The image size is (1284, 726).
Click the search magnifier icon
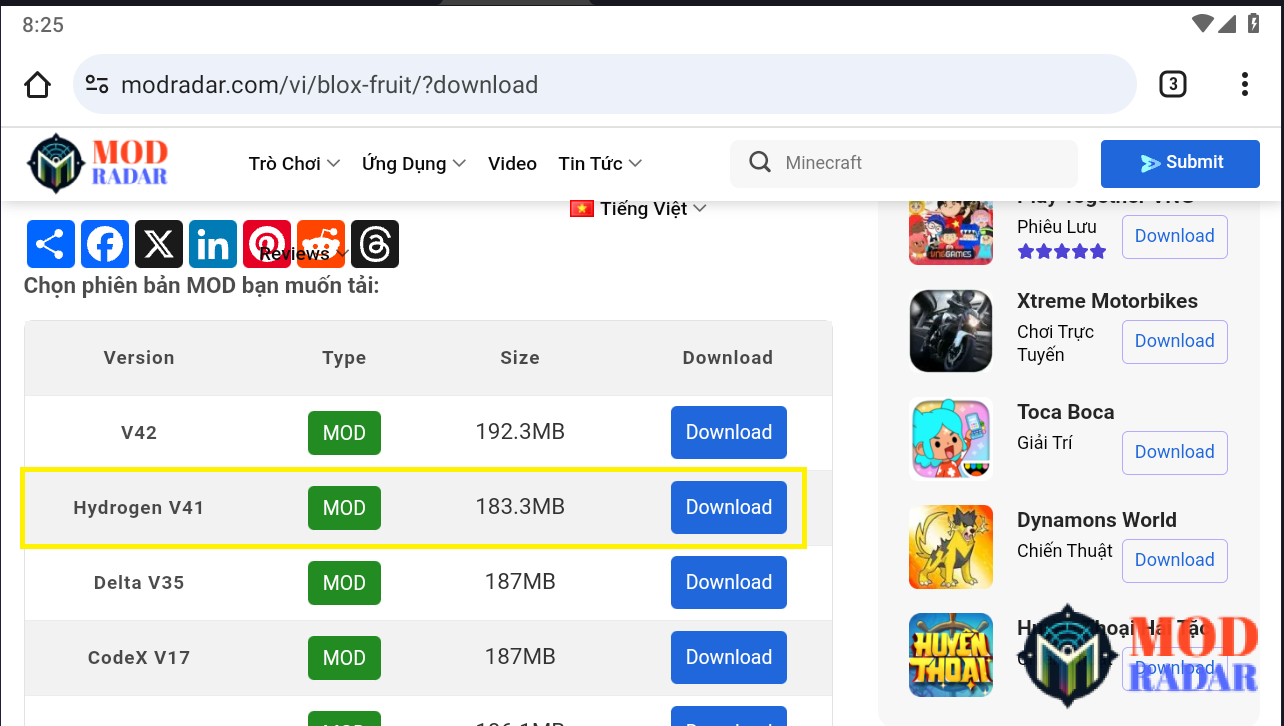pos(760,163)
